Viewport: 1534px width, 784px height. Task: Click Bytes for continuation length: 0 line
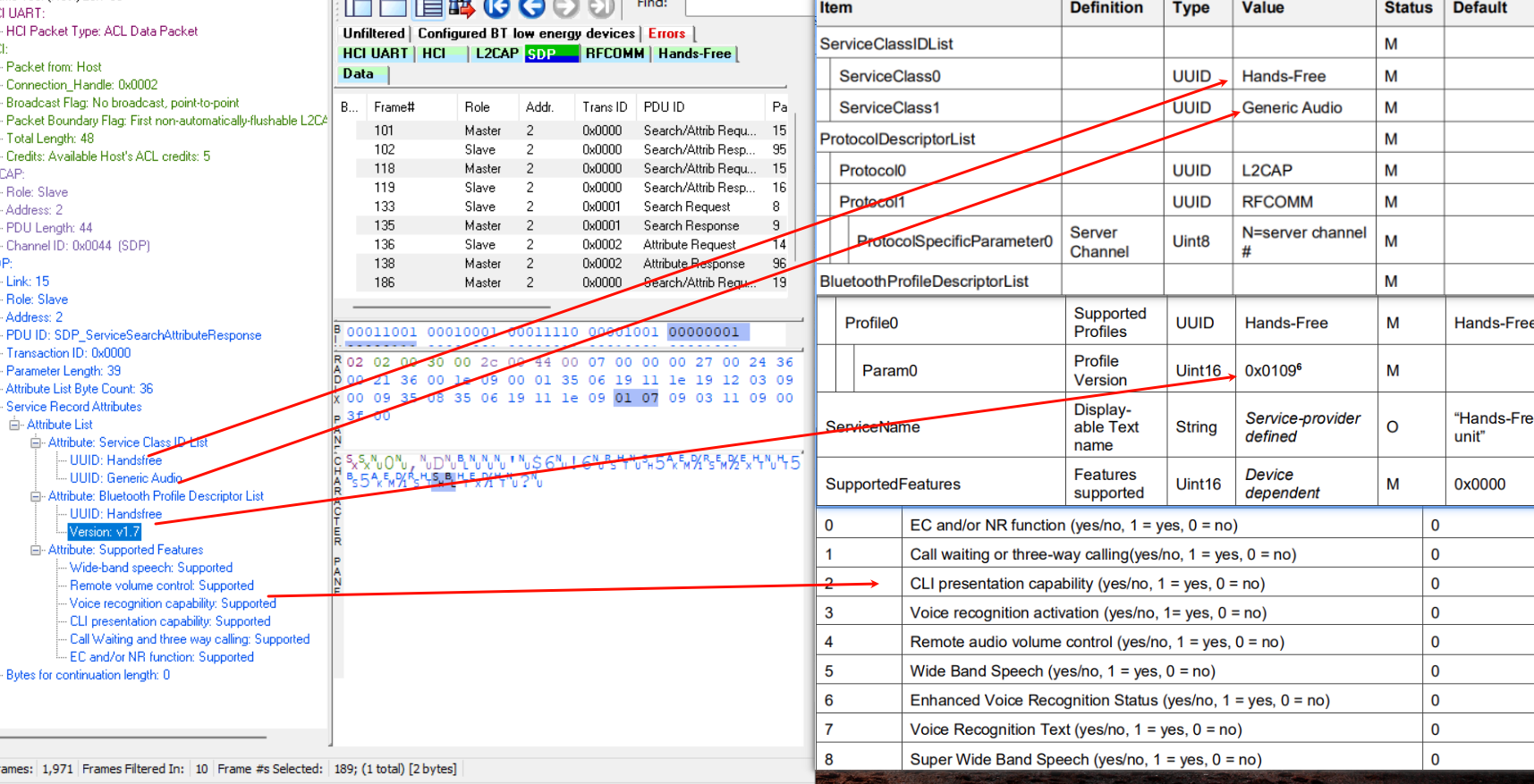pyautogui.click(x=88, y=675)
